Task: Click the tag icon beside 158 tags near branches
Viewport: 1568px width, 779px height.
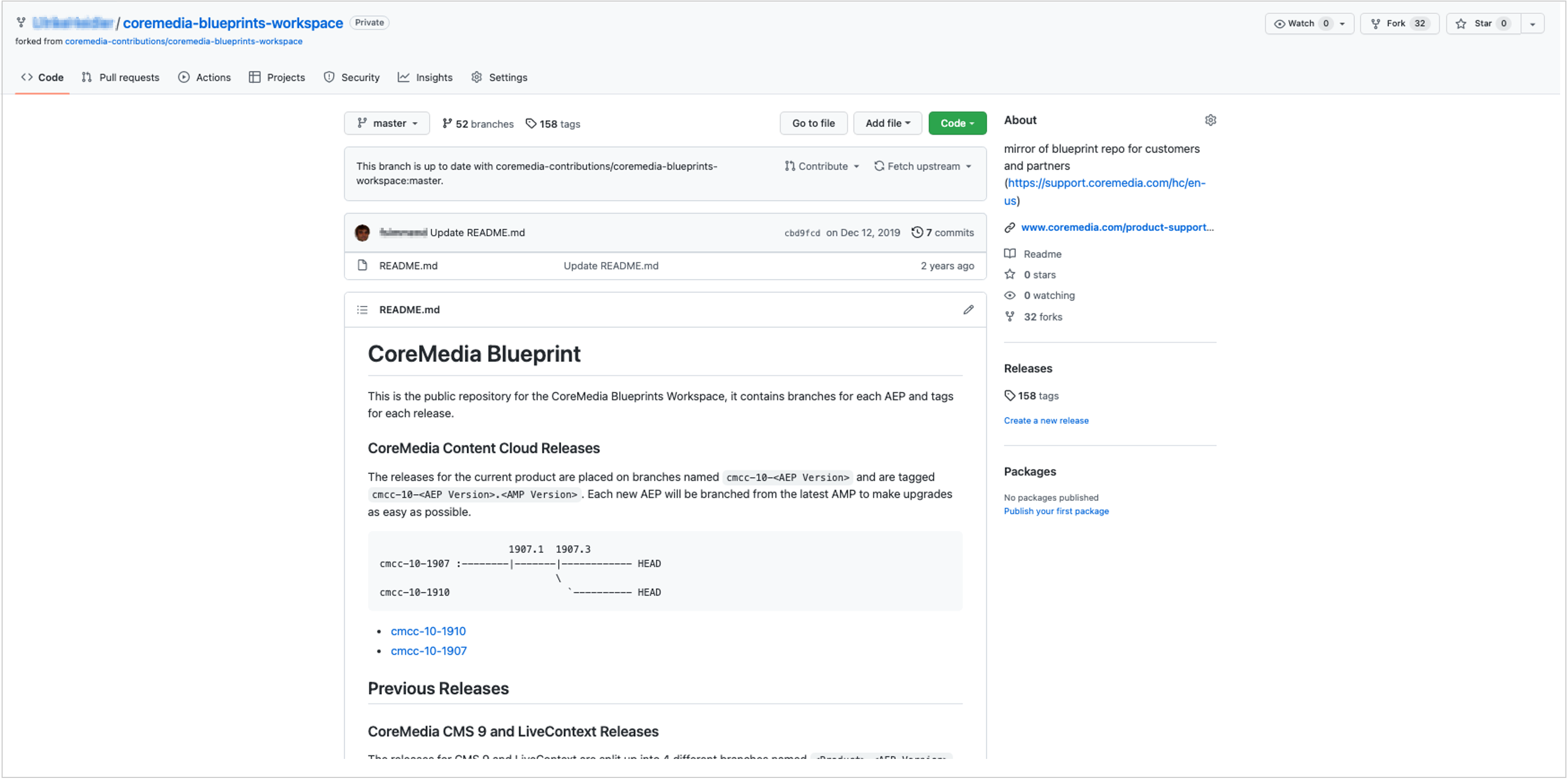Action: 531,124
